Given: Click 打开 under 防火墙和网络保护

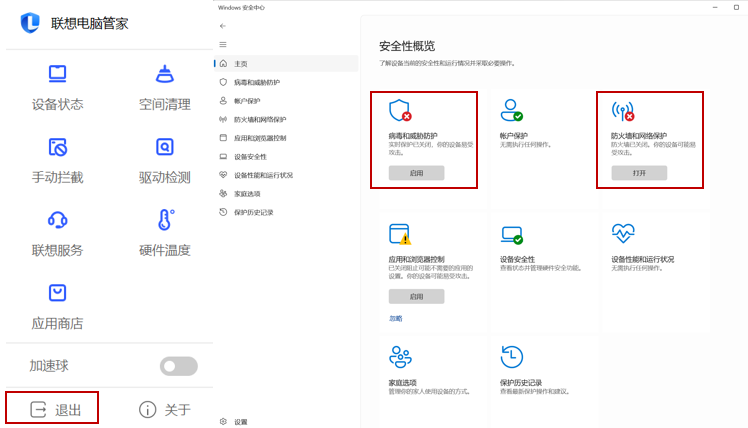Looking at the screenshot, I should tap(639, 173).
